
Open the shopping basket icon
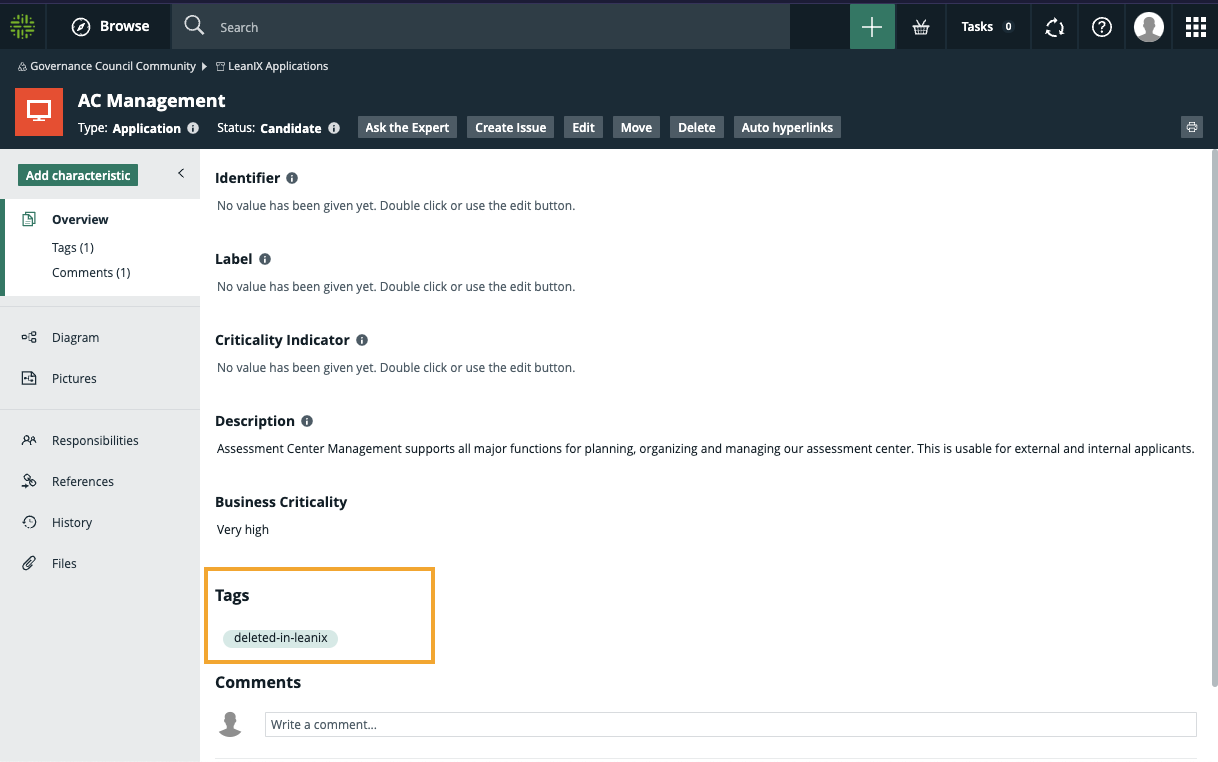921,27
